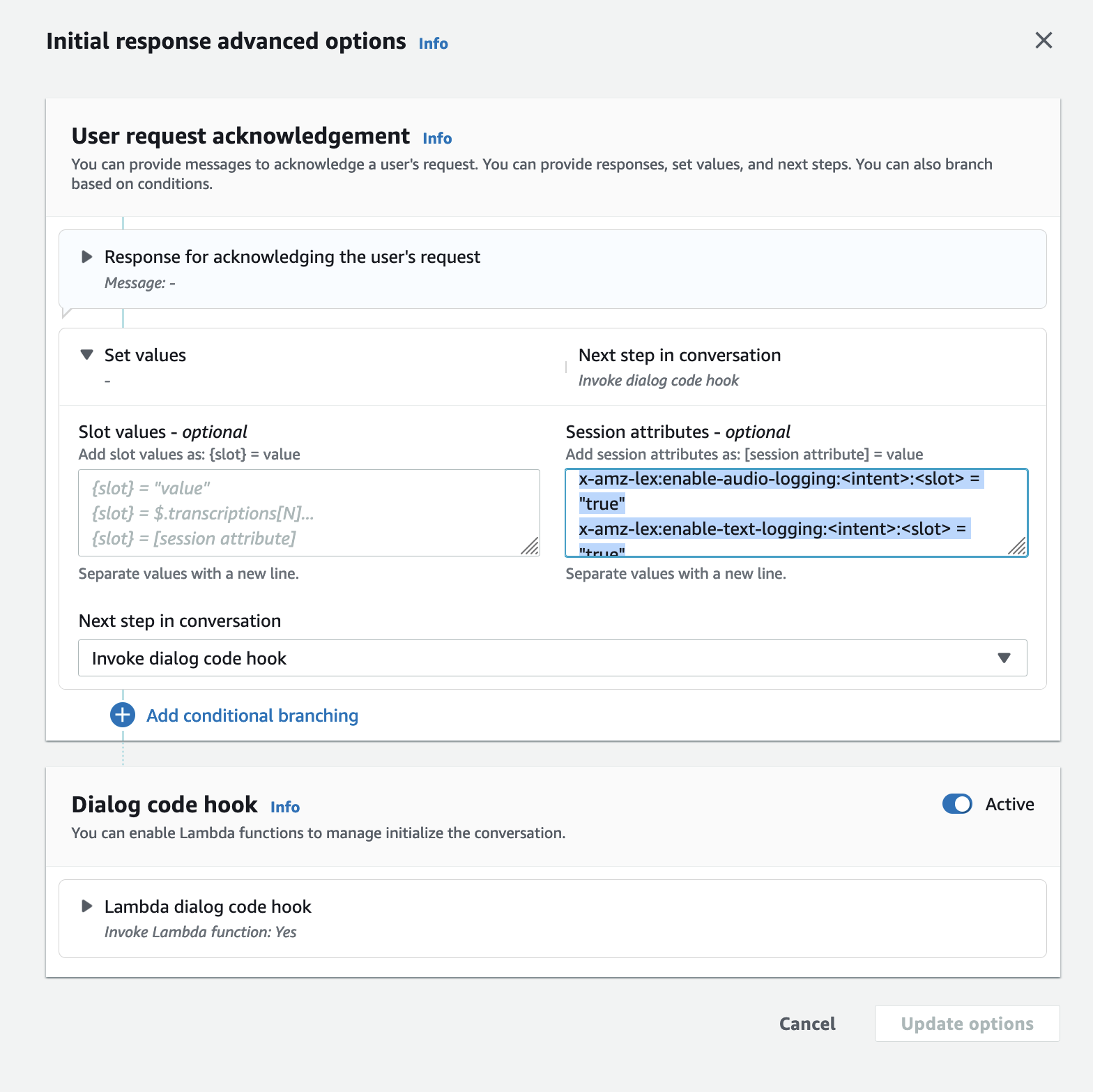Click the plus icon for conditional branching

click(x=123, y=715)
